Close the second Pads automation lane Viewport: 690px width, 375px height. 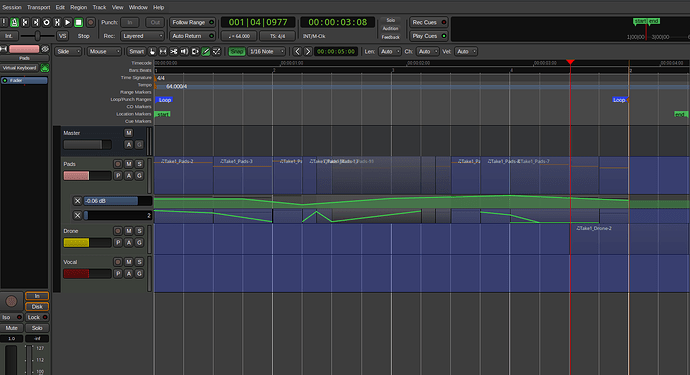pyautogui.click(x=77, y=215)
